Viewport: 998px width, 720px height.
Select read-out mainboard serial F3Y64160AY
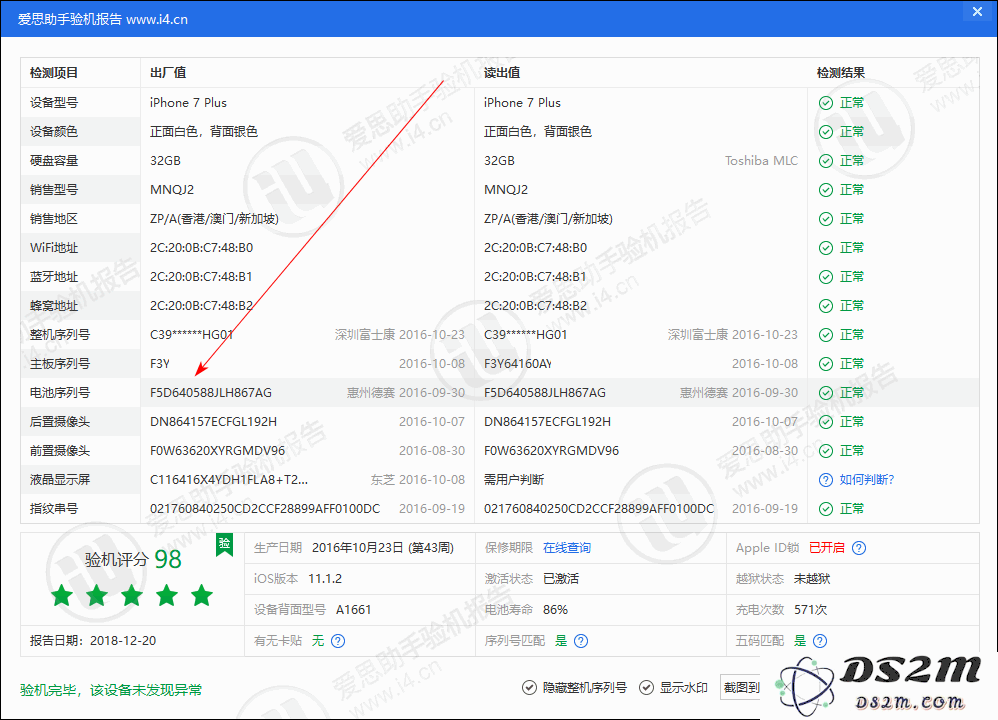pos(517,364)
